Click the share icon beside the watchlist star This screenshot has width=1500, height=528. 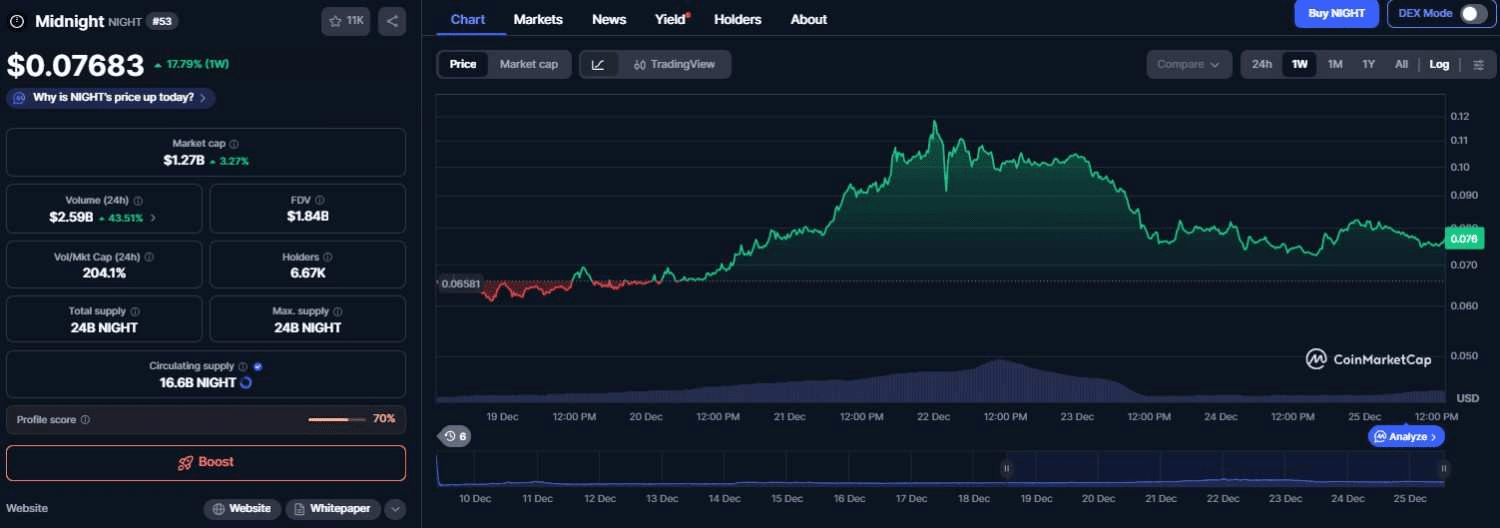(392, 21)
